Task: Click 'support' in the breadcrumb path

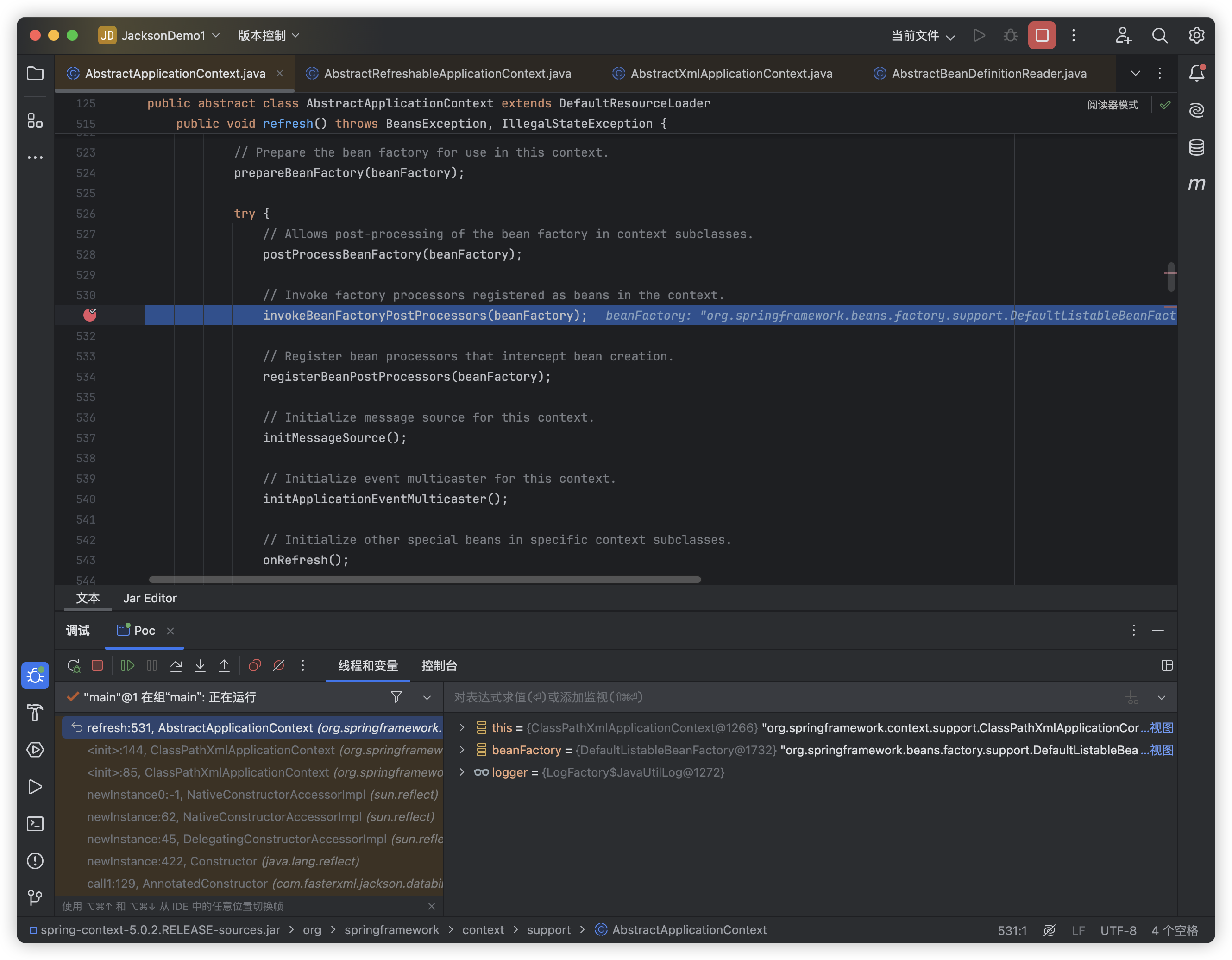Action: [x=548, y=930]
